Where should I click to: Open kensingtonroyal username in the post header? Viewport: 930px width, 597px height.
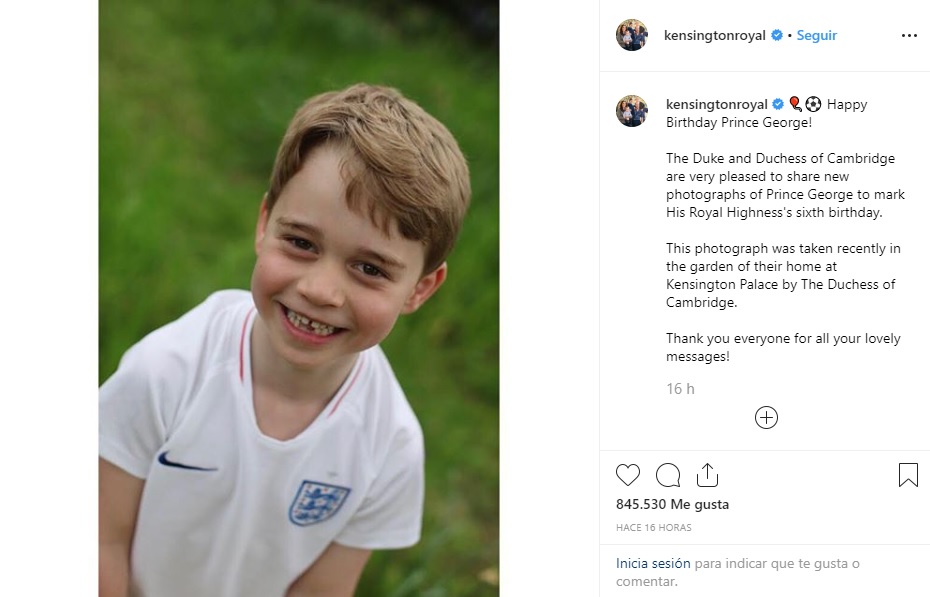pyautogui.click(x=714, y=35)
